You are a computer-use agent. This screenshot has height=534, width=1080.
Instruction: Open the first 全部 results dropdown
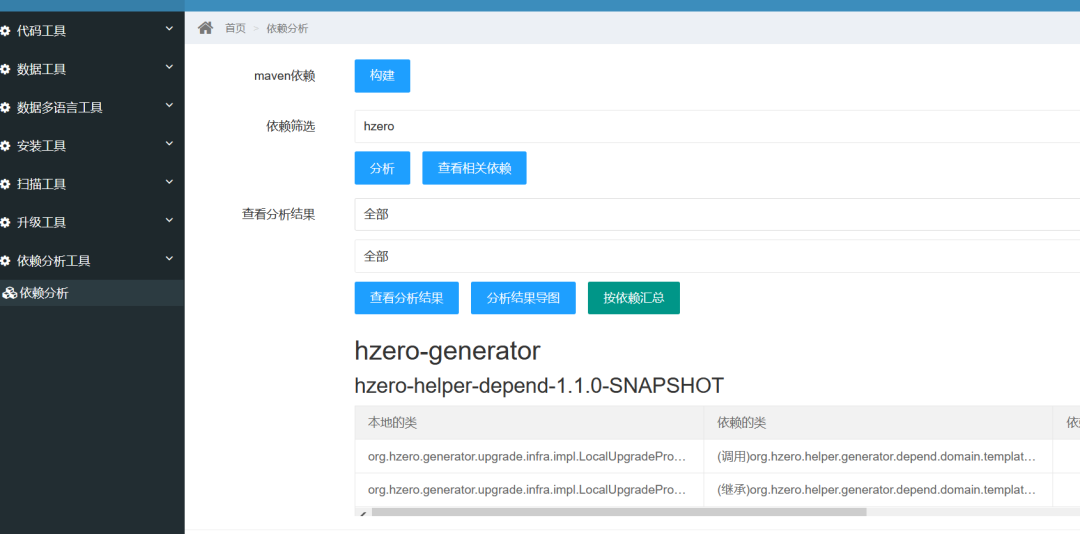pos(716,214)
